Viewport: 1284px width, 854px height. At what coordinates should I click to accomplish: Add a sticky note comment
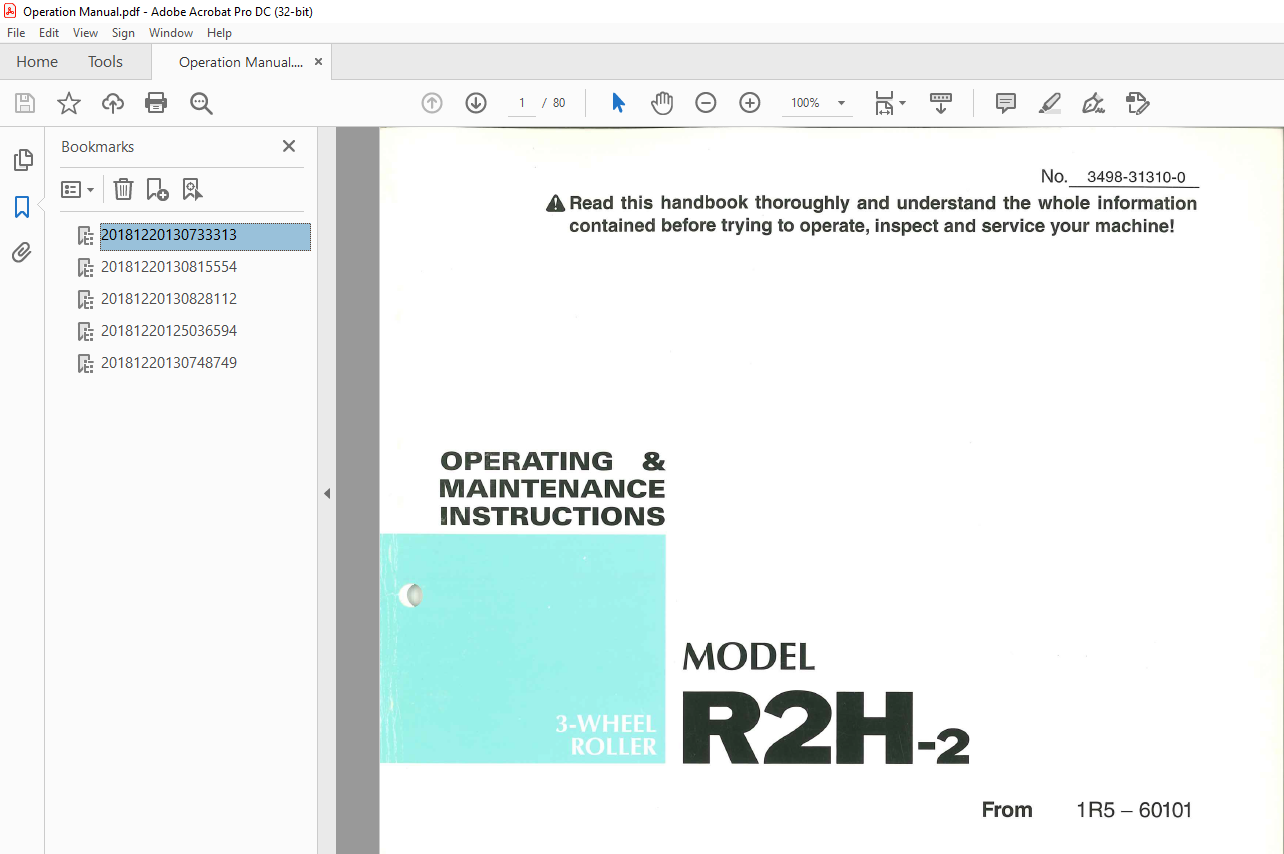pyautogui.click(x=1006, y=103)
